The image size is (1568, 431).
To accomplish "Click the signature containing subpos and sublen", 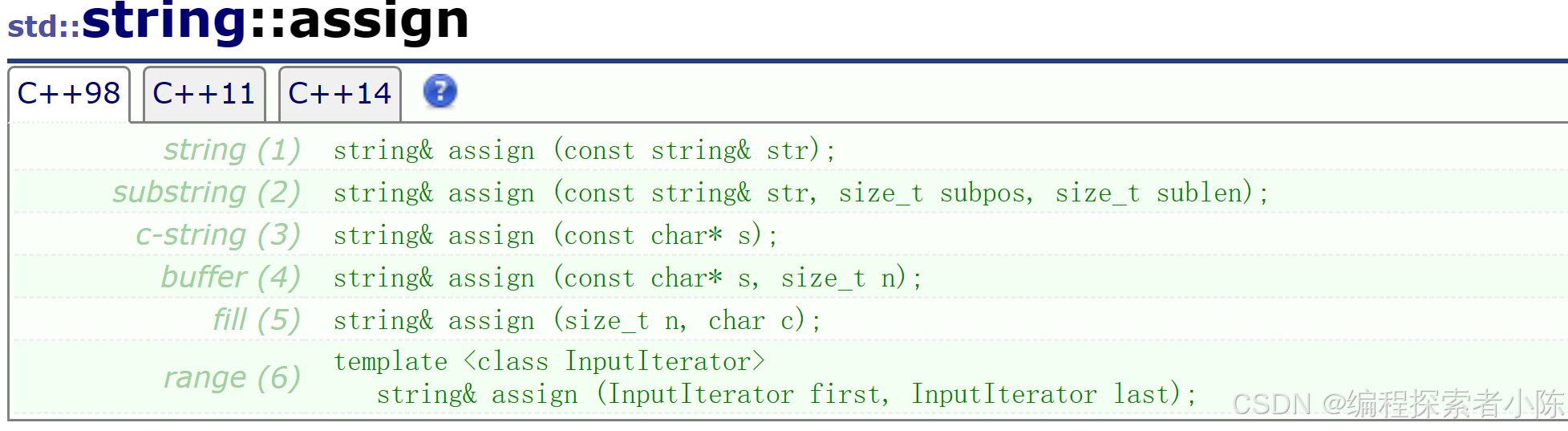I will click(800, 193).
